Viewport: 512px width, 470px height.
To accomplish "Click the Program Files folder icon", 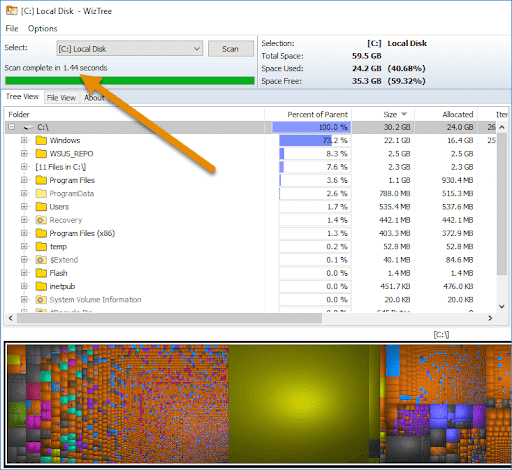I will pos(41,180).
